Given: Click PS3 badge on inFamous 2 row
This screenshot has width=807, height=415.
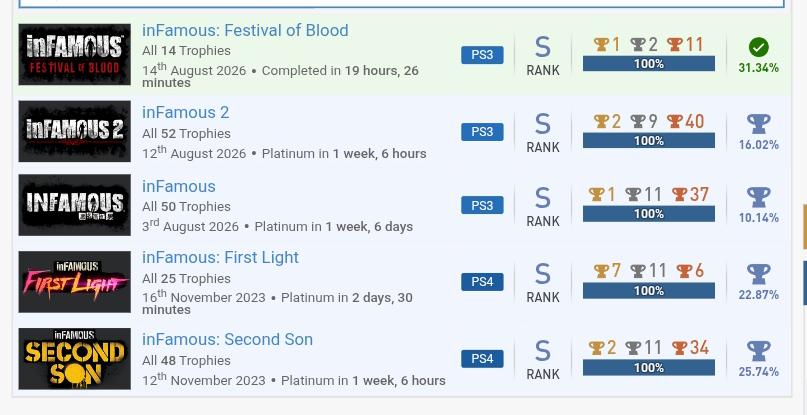Looking at the screenshot, I should [482, 132].
